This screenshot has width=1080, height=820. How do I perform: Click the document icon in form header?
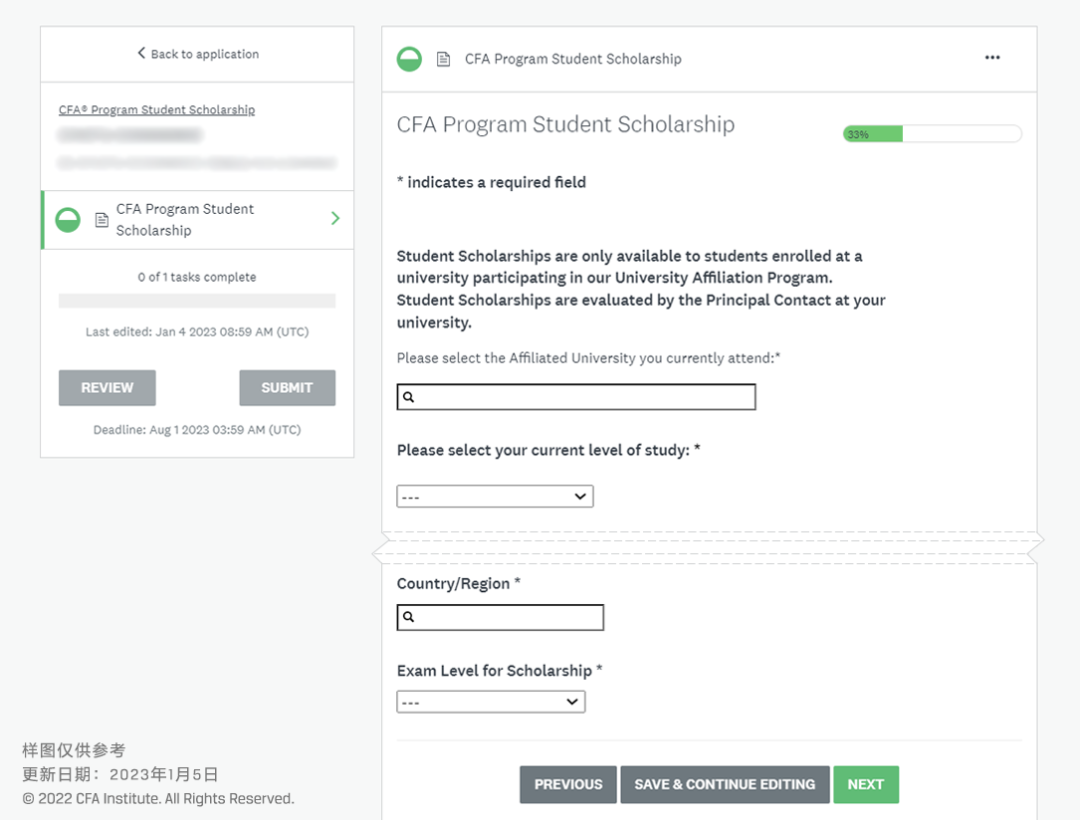pyautogui.click(x=444, y=59)
